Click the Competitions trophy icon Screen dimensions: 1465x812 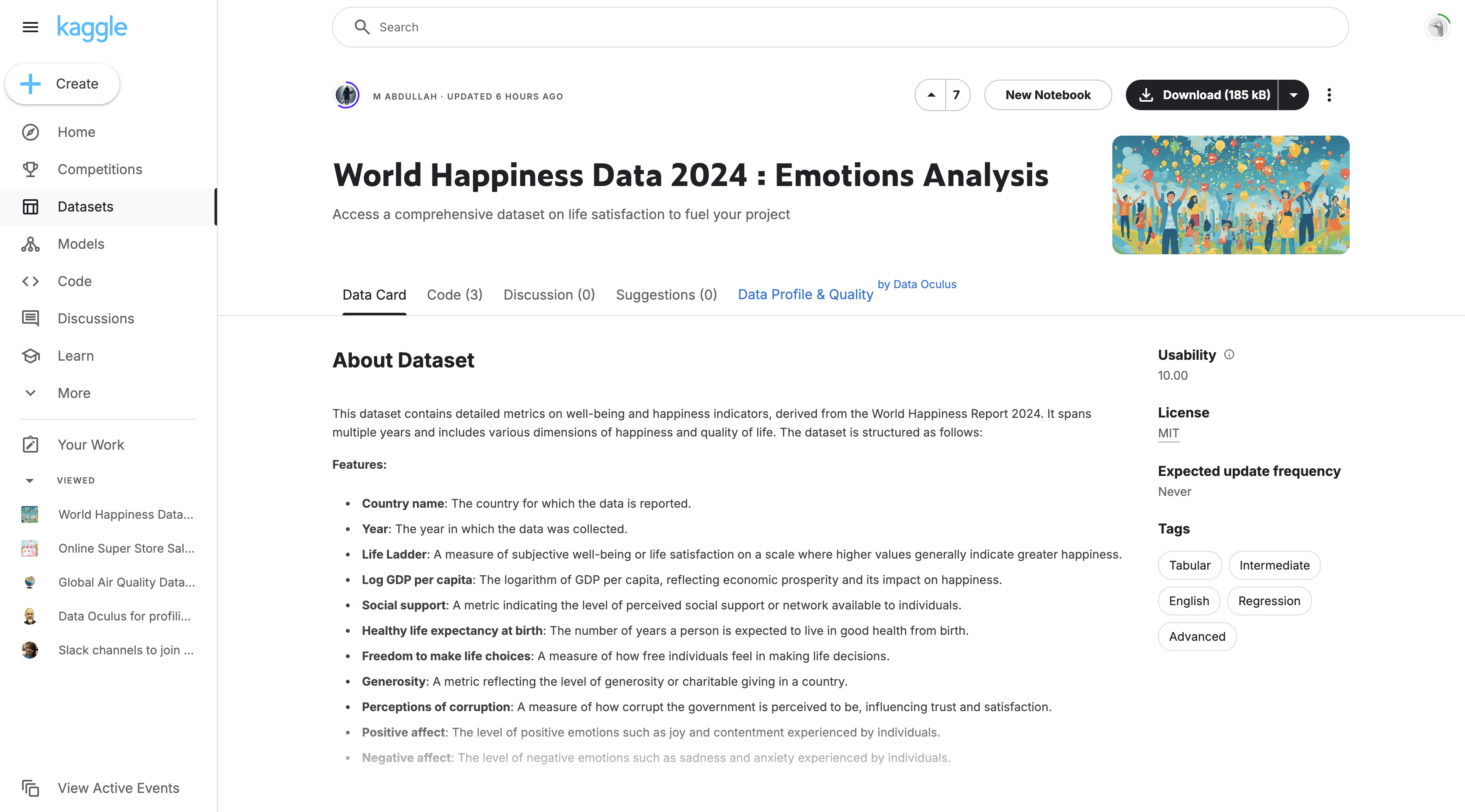(30, 170)
